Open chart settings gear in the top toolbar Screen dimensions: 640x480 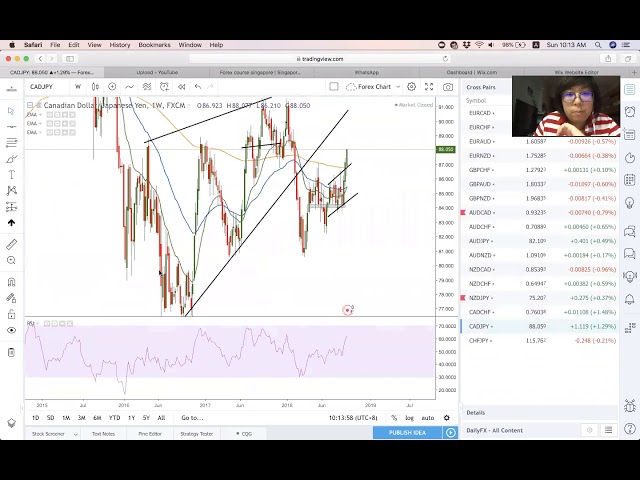(411, 87)
